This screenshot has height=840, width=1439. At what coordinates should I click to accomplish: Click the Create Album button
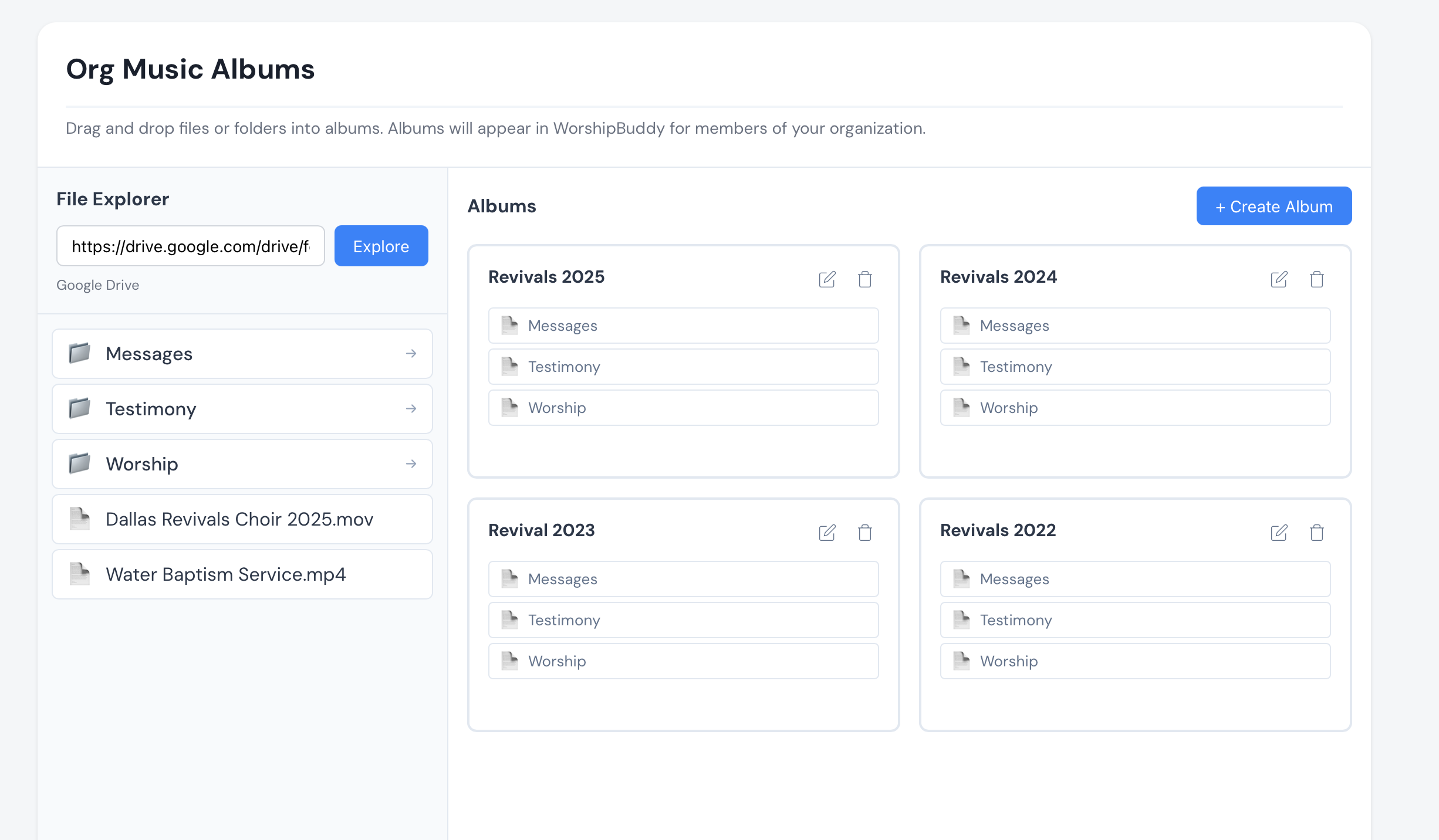click(x=1274, y=206)
